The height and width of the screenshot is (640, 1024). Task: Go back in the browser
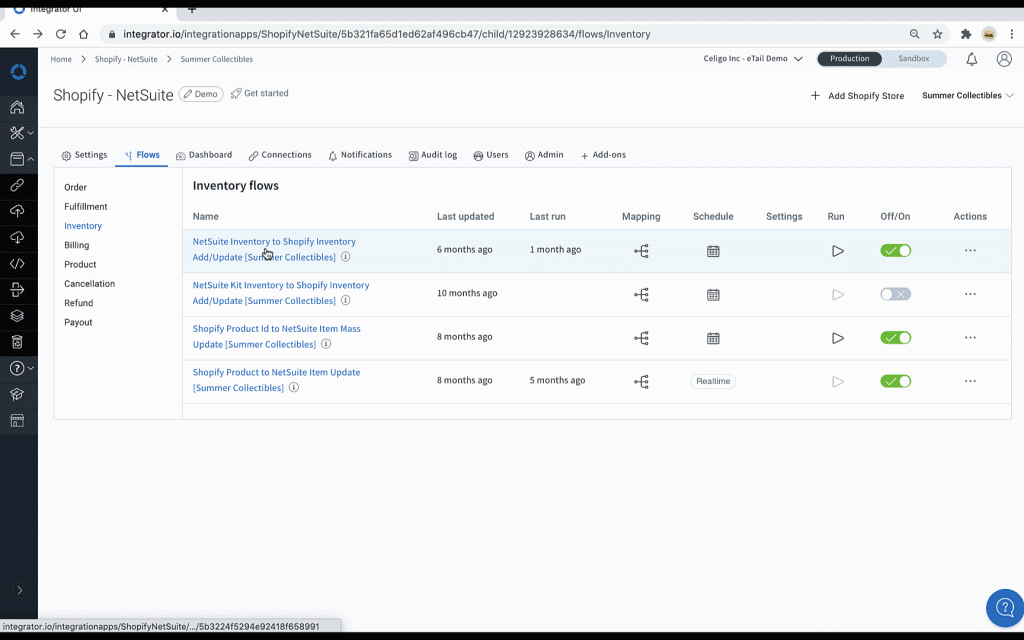[15, 34]
